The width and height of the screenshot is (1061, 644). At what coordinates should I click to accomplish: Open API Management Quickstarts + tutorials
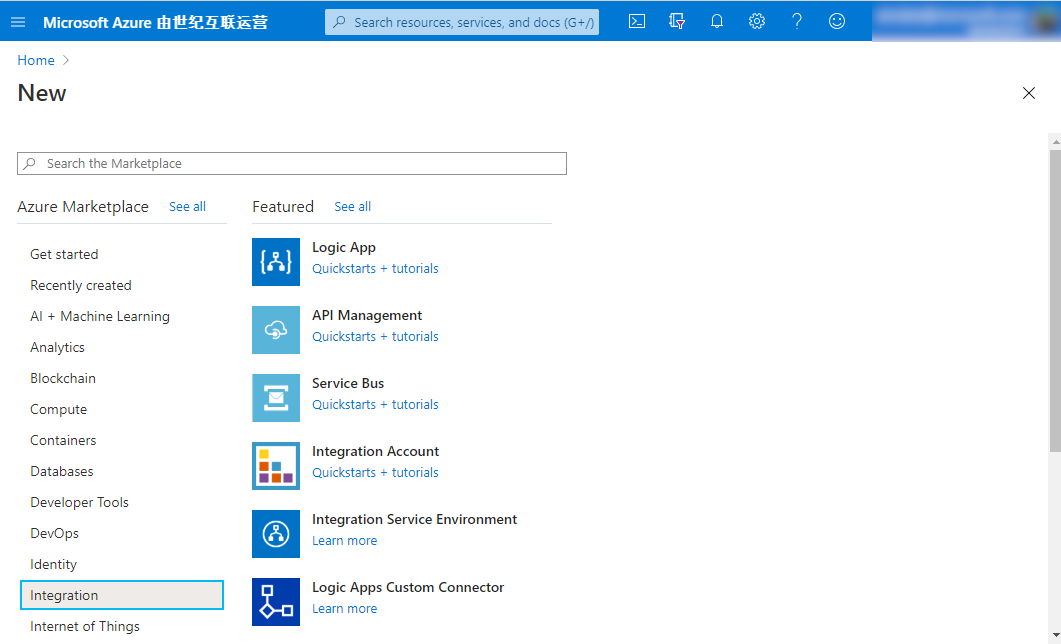tap(376, 337)
